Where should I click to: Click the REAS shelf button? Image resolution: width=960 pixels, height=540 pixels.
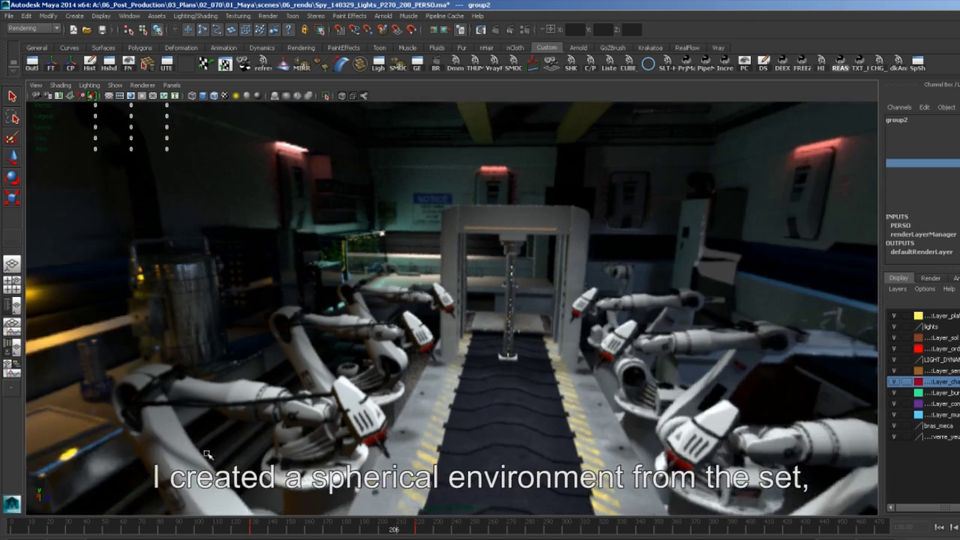840,64
